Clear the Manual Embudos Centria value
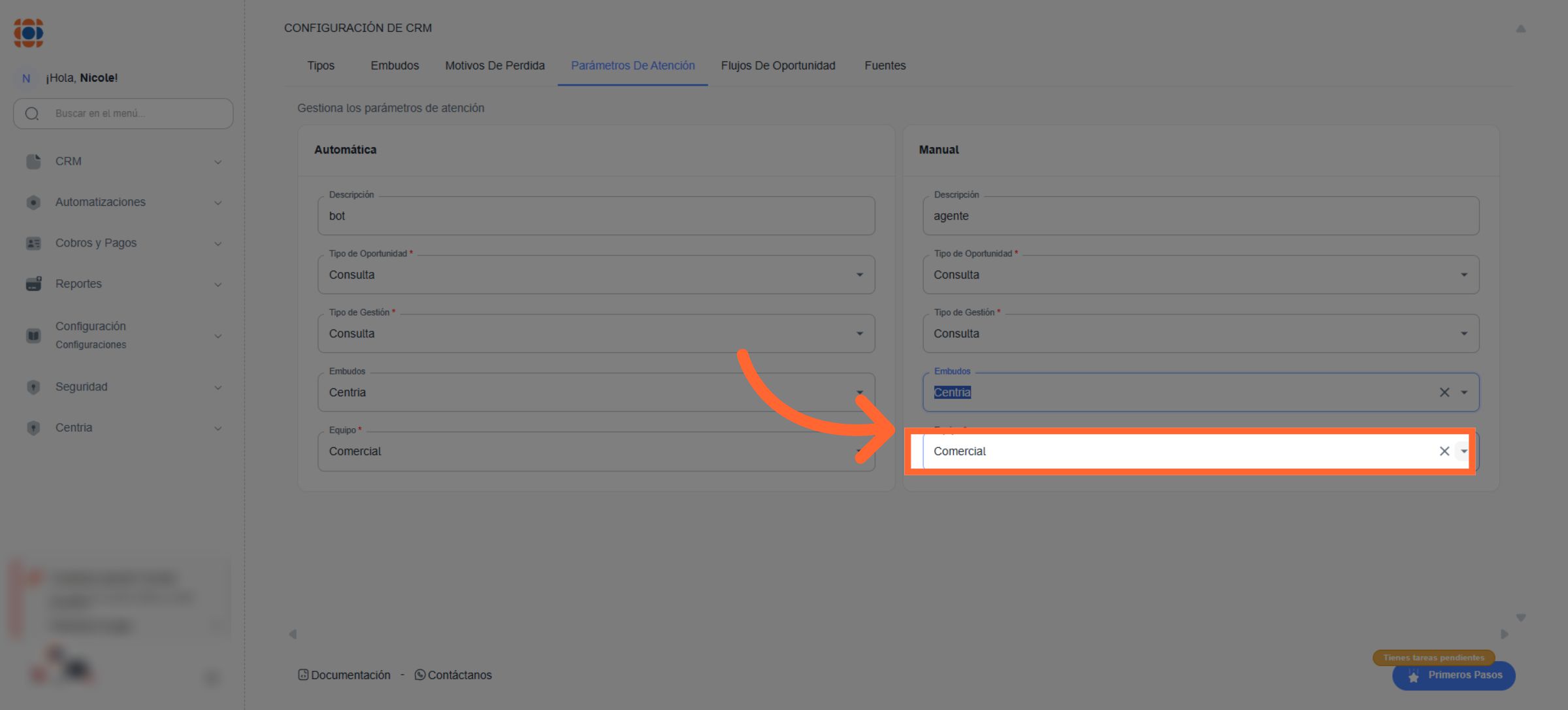 coord(1444,392)
